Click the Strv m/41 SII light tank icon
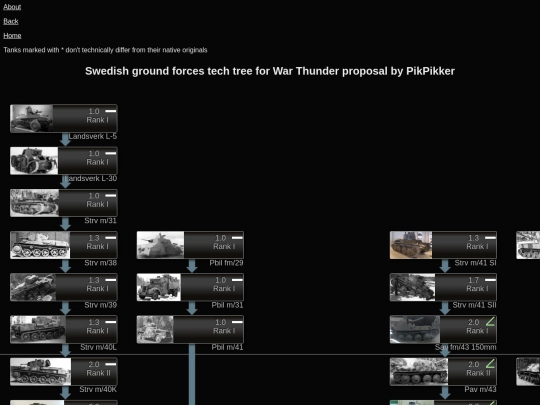This screenshot has width=540, height=405. pyautogui.click(x=490, y=280)
